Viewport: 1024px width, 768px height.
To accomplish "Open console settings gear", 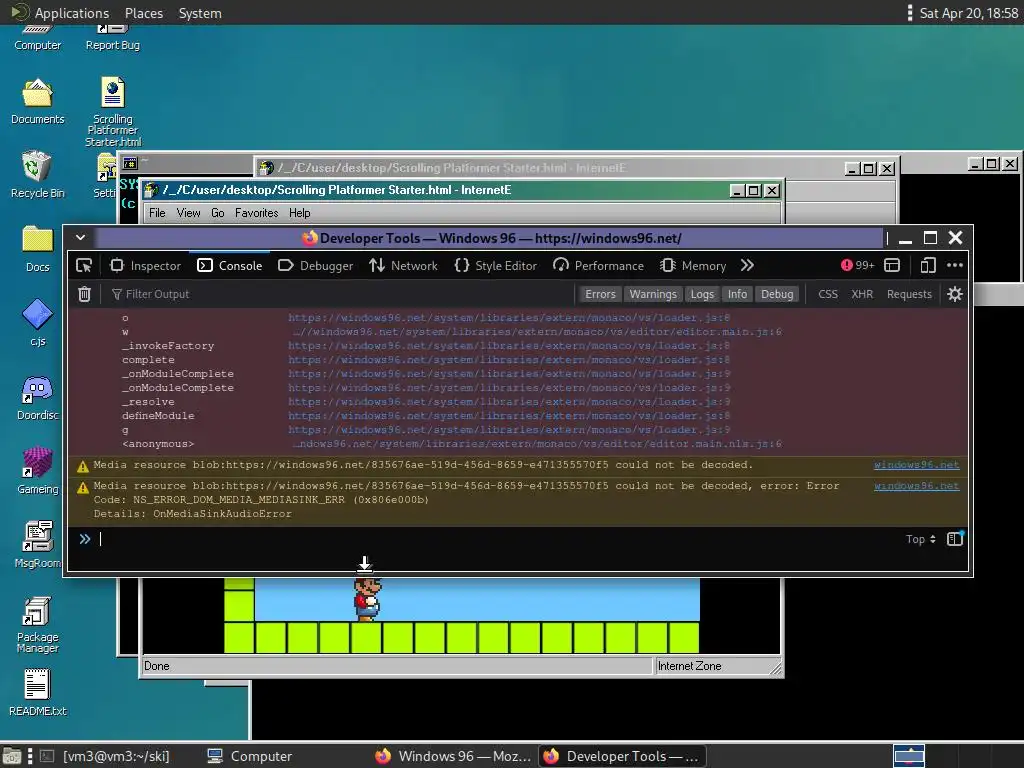I will click(955, 294).
